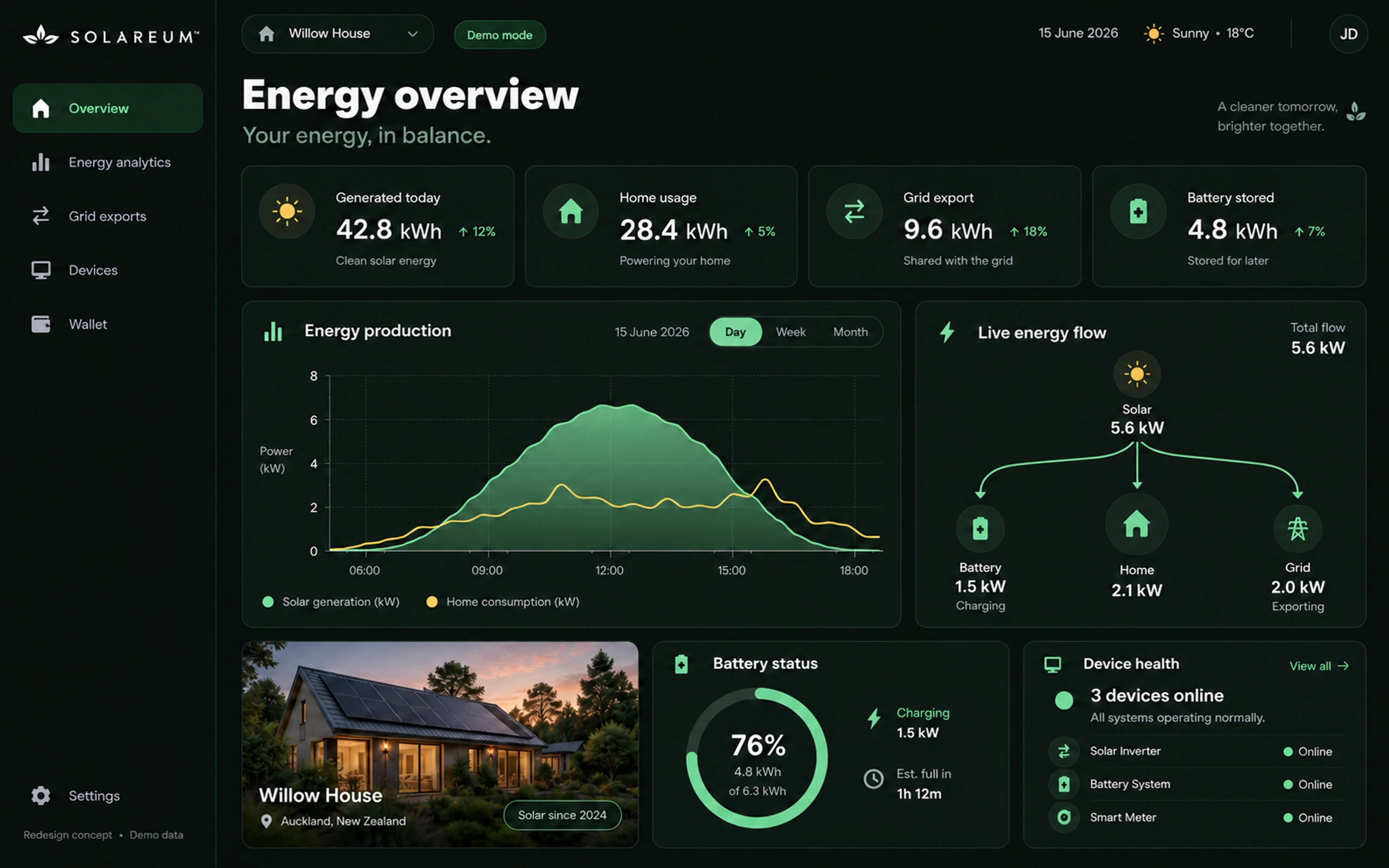Click the Devices monitor icon in sidebar
The width and height of the screenshot is (1389, 868).
(x=41, y=270)
